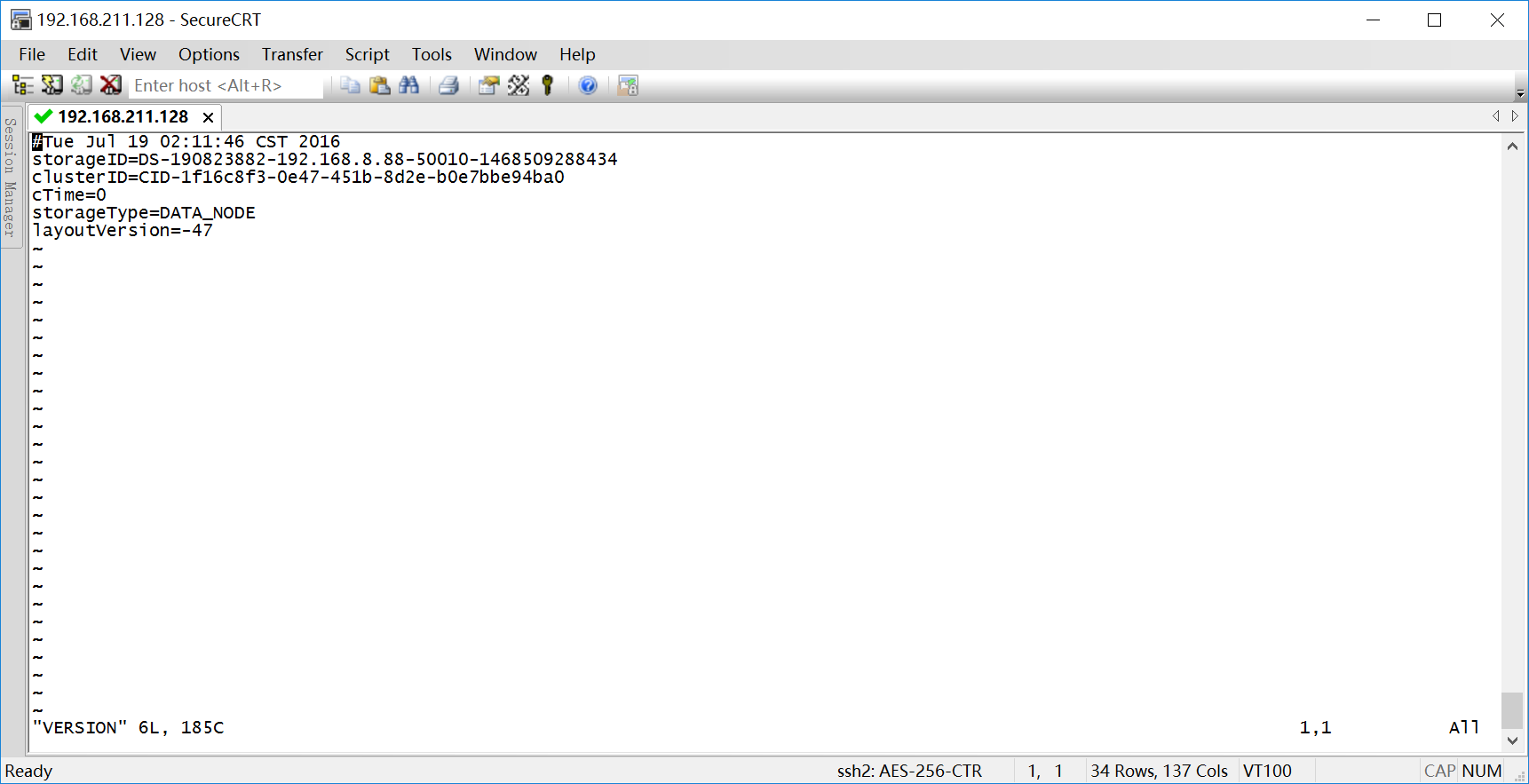Click the storageID line in terminal
1529x784 pixels.
click(x=325, y=159)
